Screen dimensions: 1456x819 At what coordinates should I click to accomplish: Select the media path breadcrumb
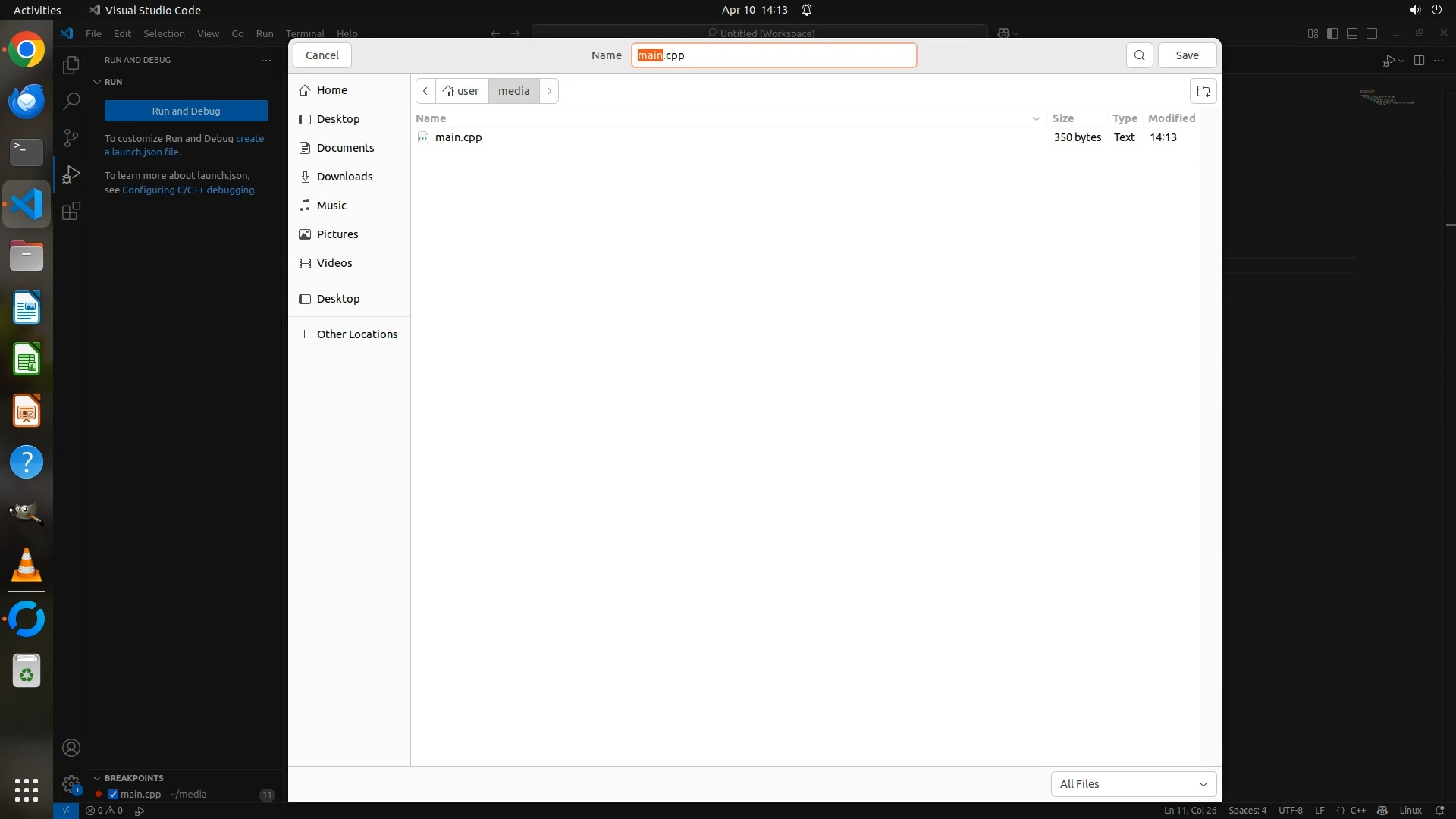click(x=513, y=91)
